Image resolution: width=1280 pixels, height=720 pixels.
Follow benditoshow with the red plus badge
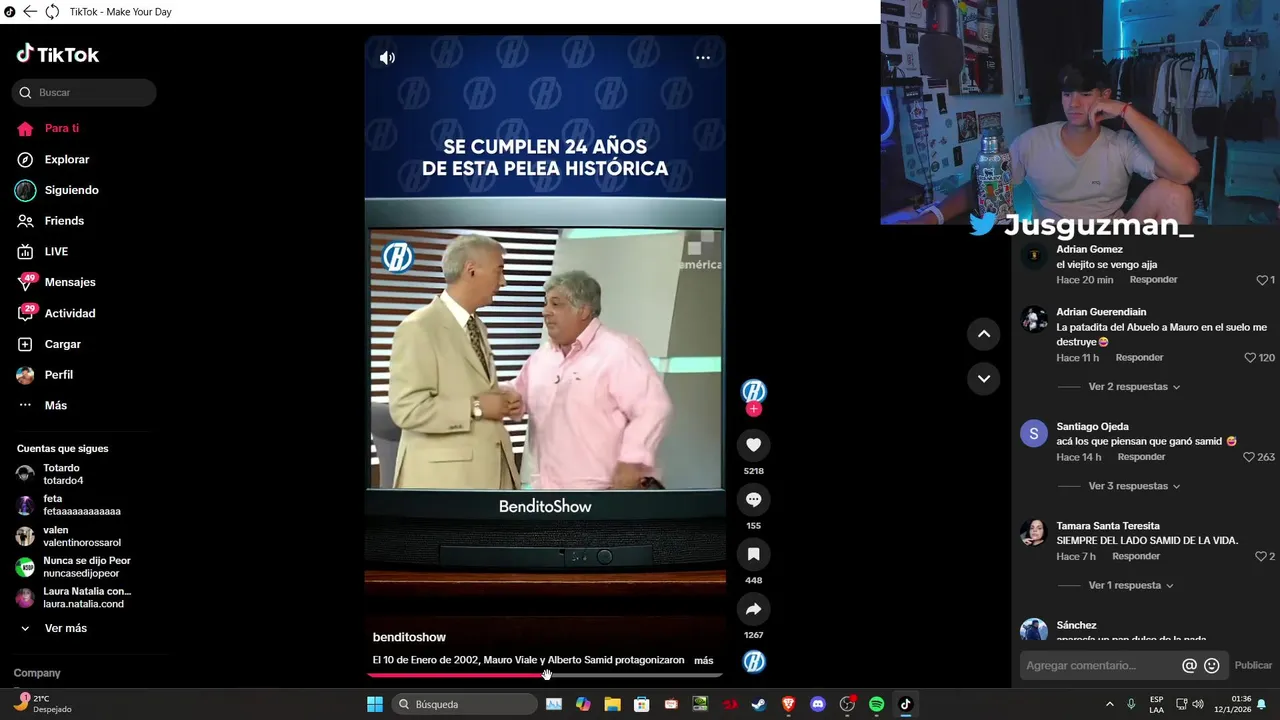754,409
